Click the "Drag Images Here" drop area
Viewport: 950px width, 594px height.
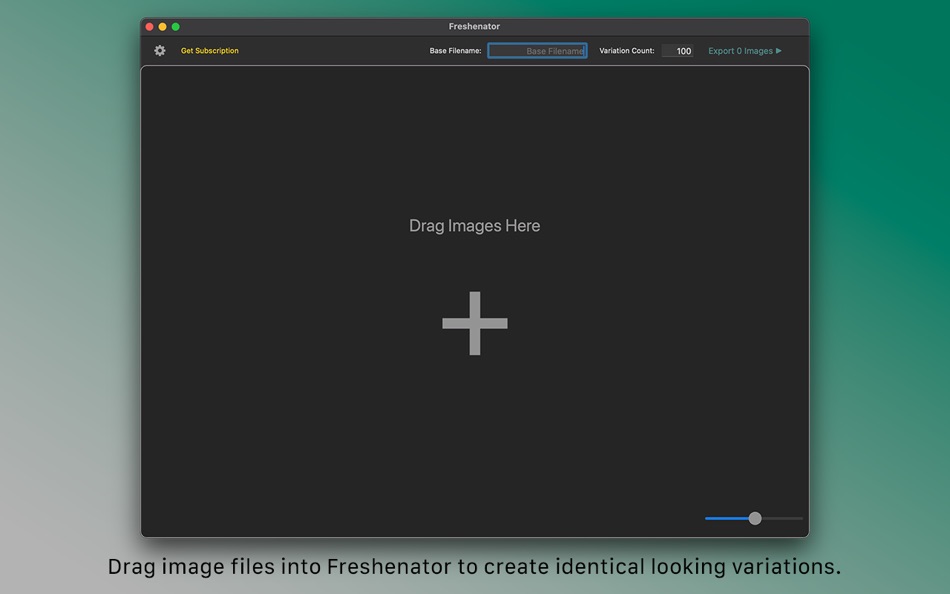(x=474, y=225)
